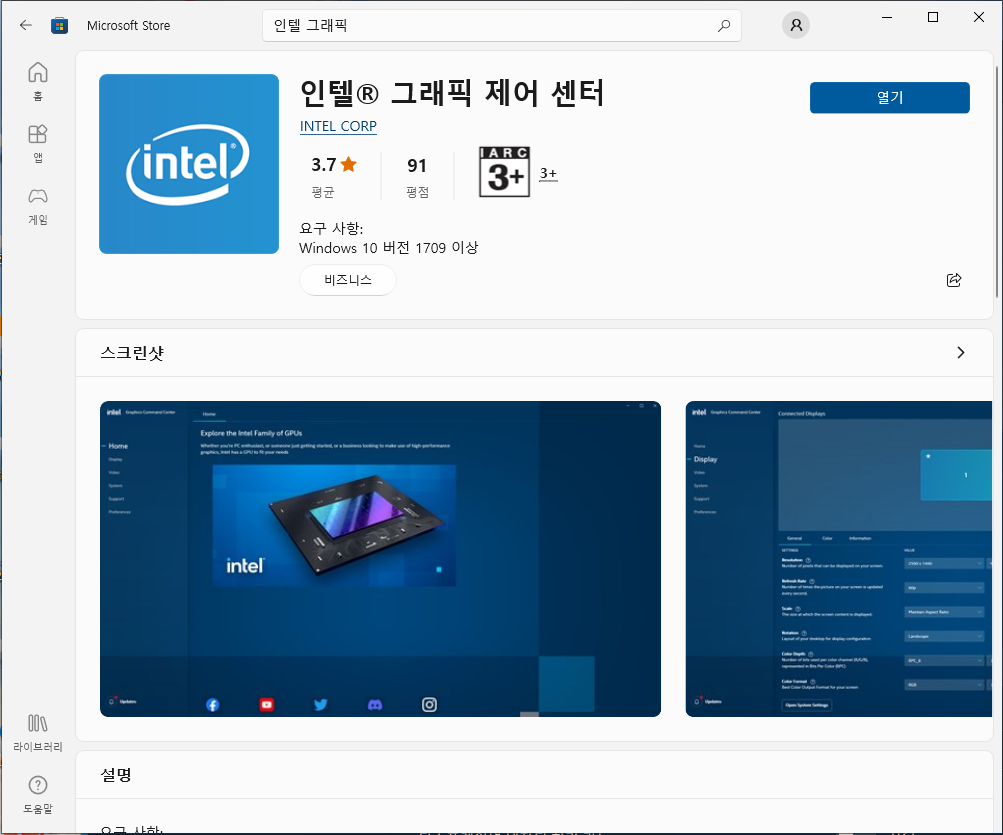The height and width of the screenshot is (835, 1003).
Task: Open the second screenshot showing Display settings
Action: pyautogui.click(x=839, y=559)
